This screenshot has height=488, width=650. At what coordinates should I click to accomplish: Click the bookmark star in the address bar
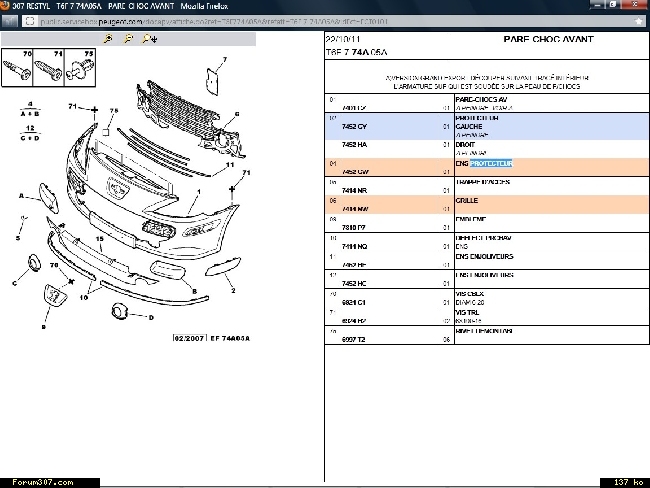click(x=639, y=21)
